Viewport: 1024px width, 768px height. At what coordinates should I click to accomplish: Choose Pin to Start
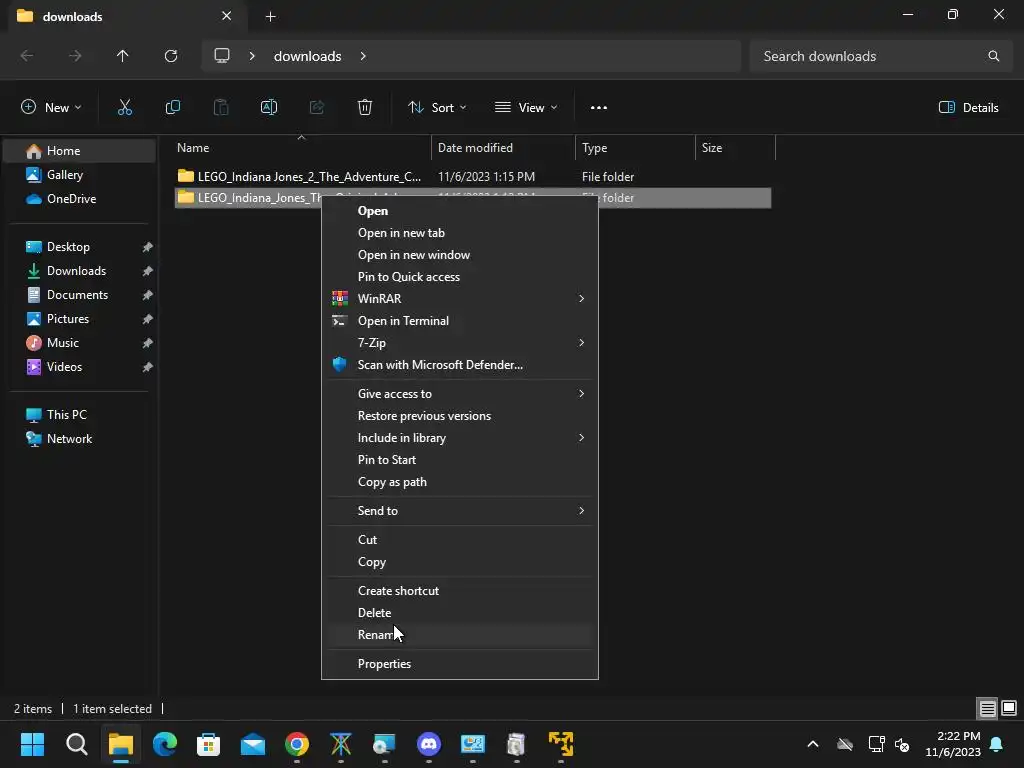coord(459,460)
